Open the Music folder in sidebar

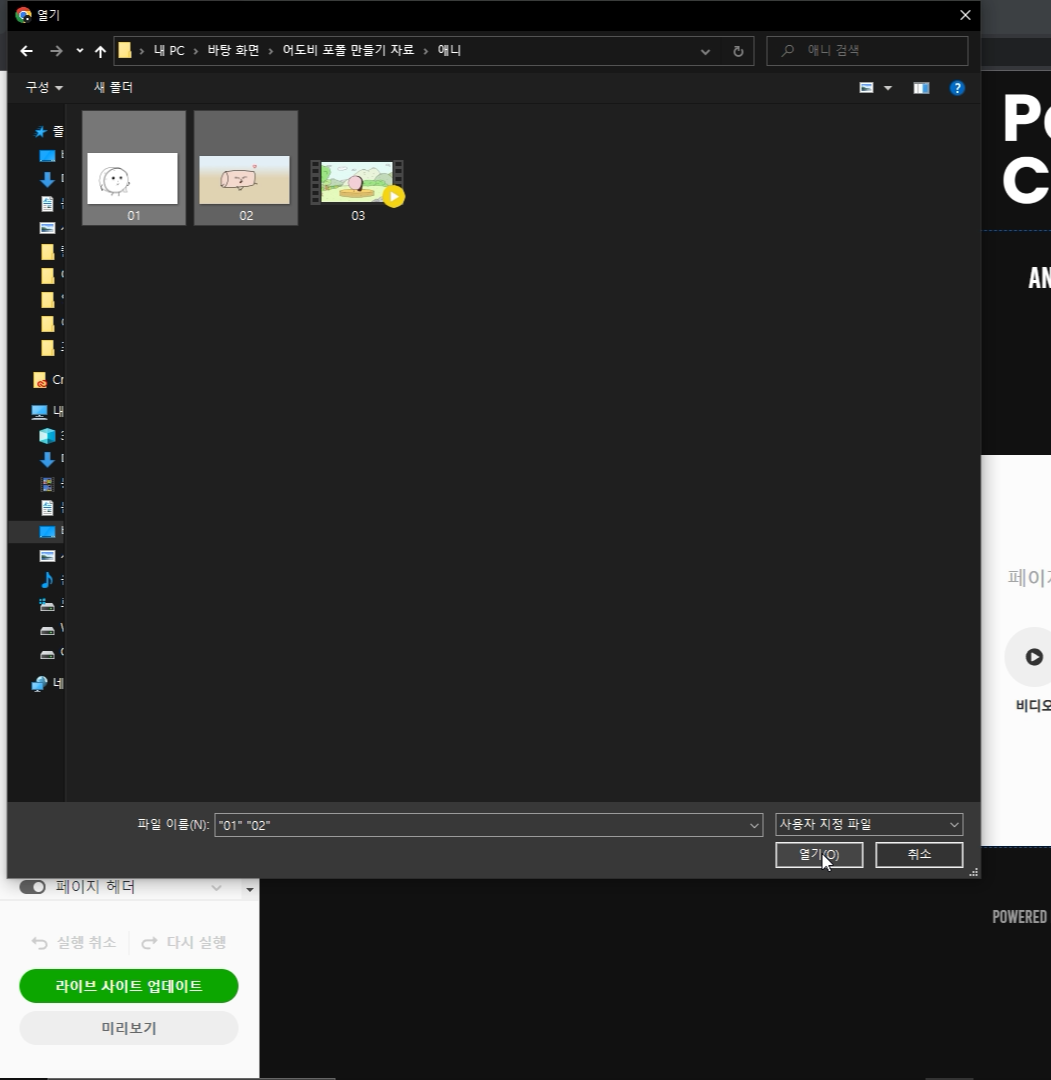[x=47, y=580]
